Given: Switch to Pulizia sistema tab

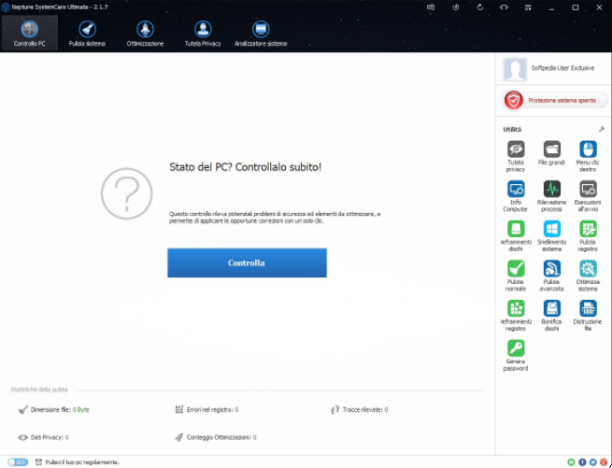Looking at the screenshot, I should [x=87, y=34].
